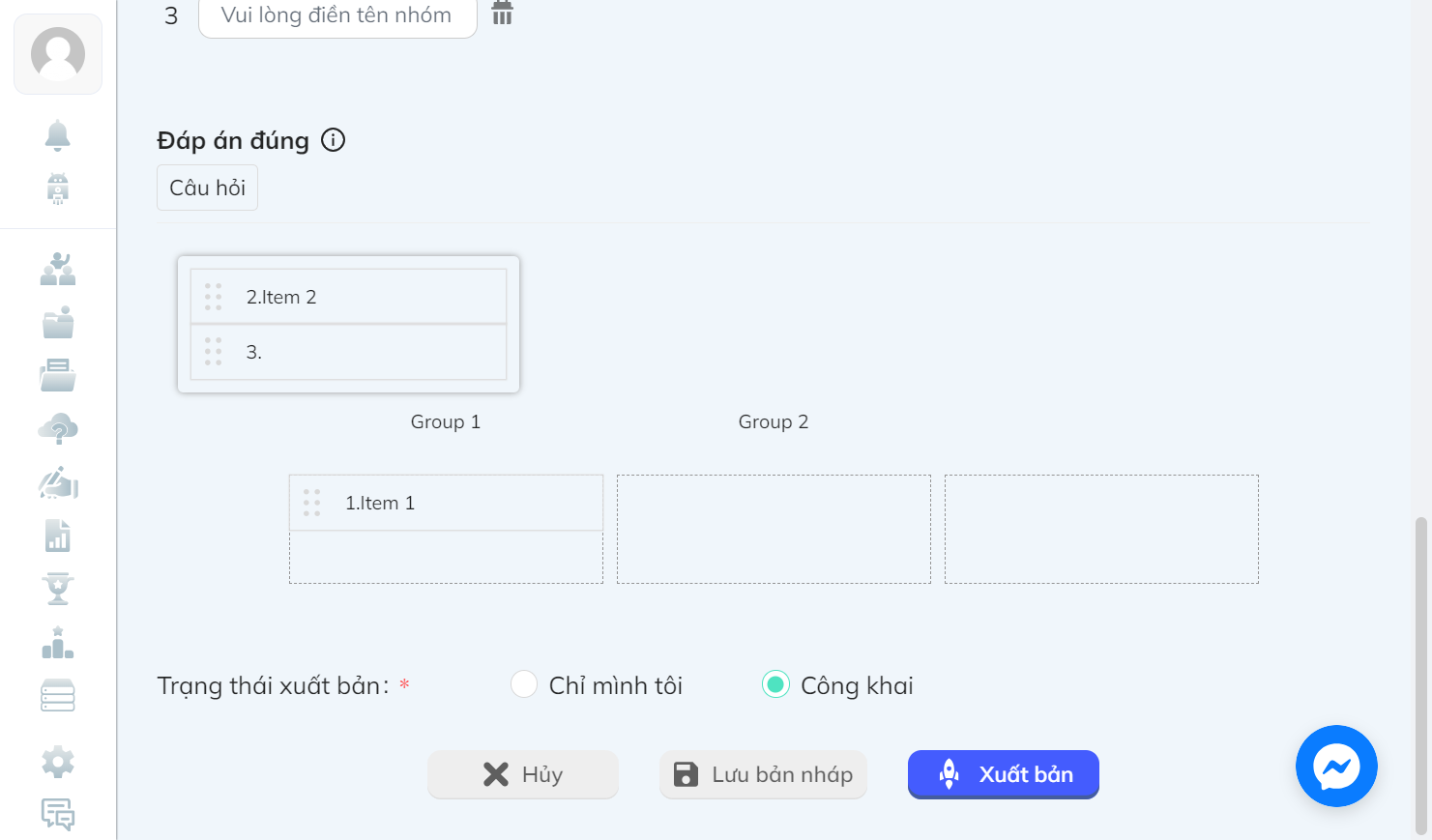Open the settings gear icon
This screenshot has height=840, width=1432.
[x=58, y=762]
